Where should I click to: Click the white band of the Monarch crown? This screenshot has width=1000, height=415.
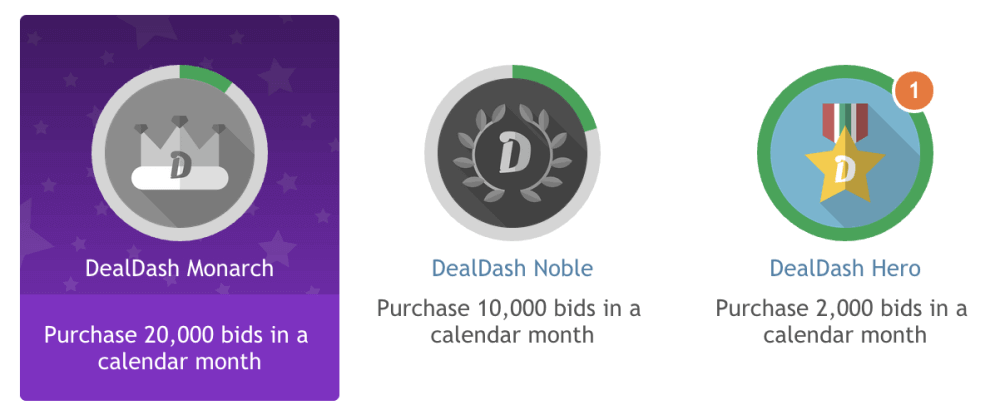[x=180, y=179]
